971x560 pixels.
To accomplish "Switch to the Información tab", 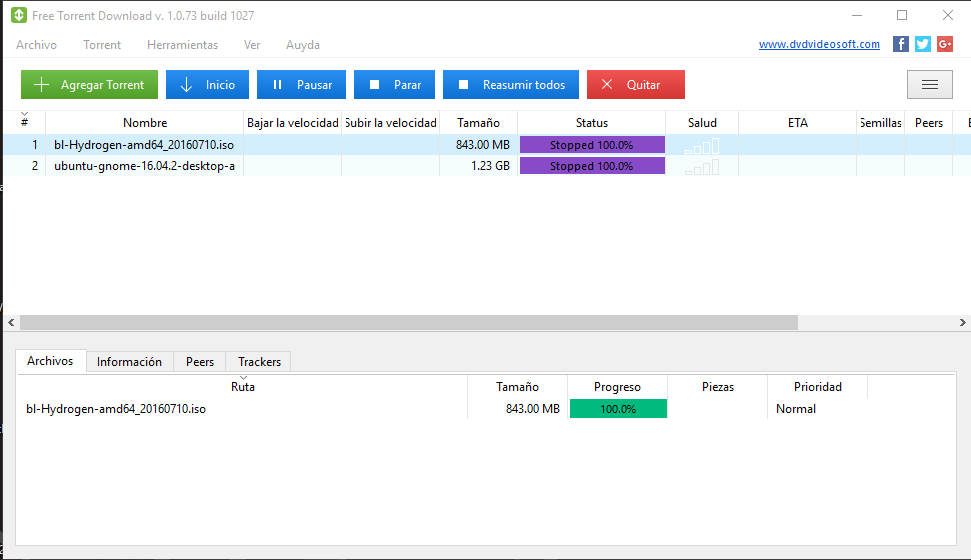I will pos(129,362).
